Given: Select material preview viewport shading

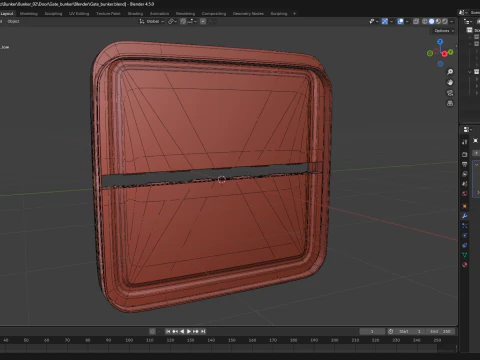Looking at the screenshot, I should 438,21.
